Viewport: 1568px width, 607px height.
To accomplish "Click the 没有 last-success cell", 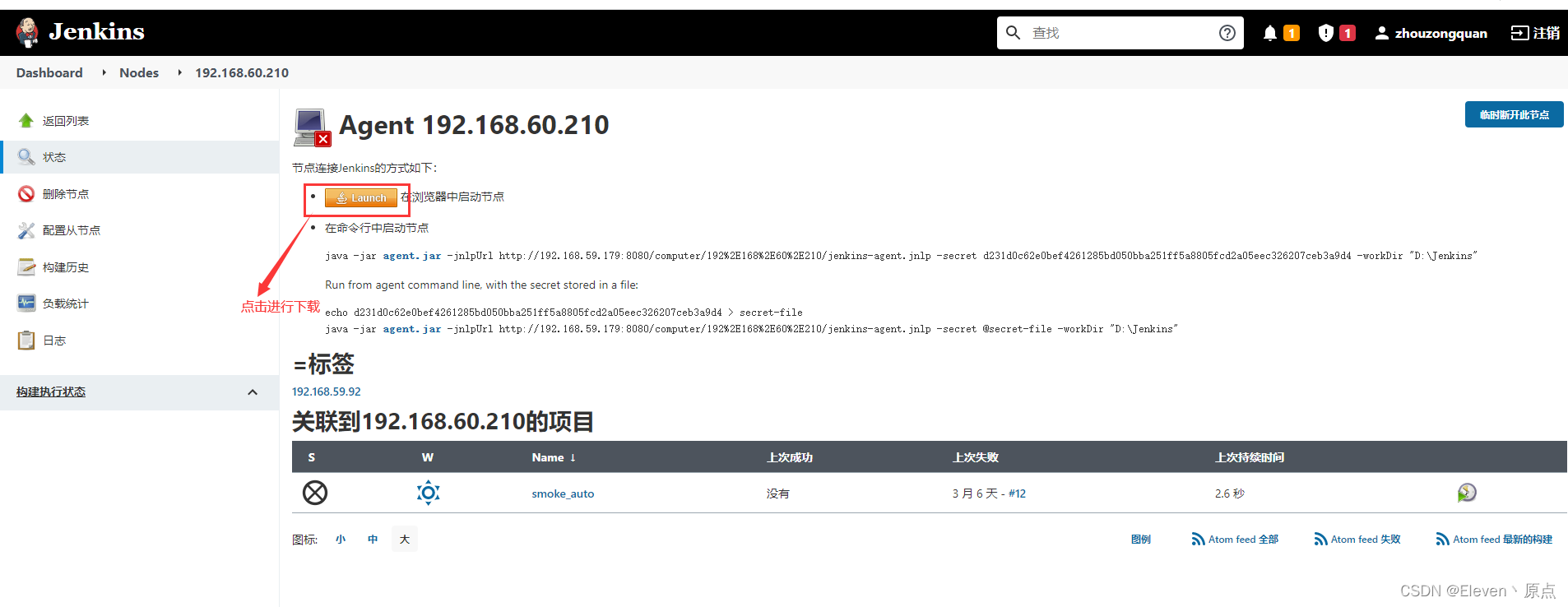I will tap(777, 493).
